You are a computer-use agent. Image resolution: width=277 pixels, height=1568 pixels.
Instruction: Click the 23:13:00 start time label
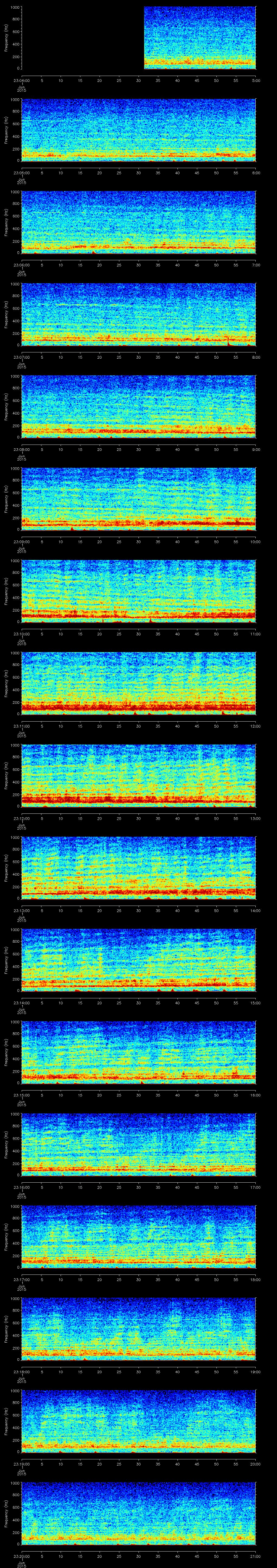click(21, 910)
